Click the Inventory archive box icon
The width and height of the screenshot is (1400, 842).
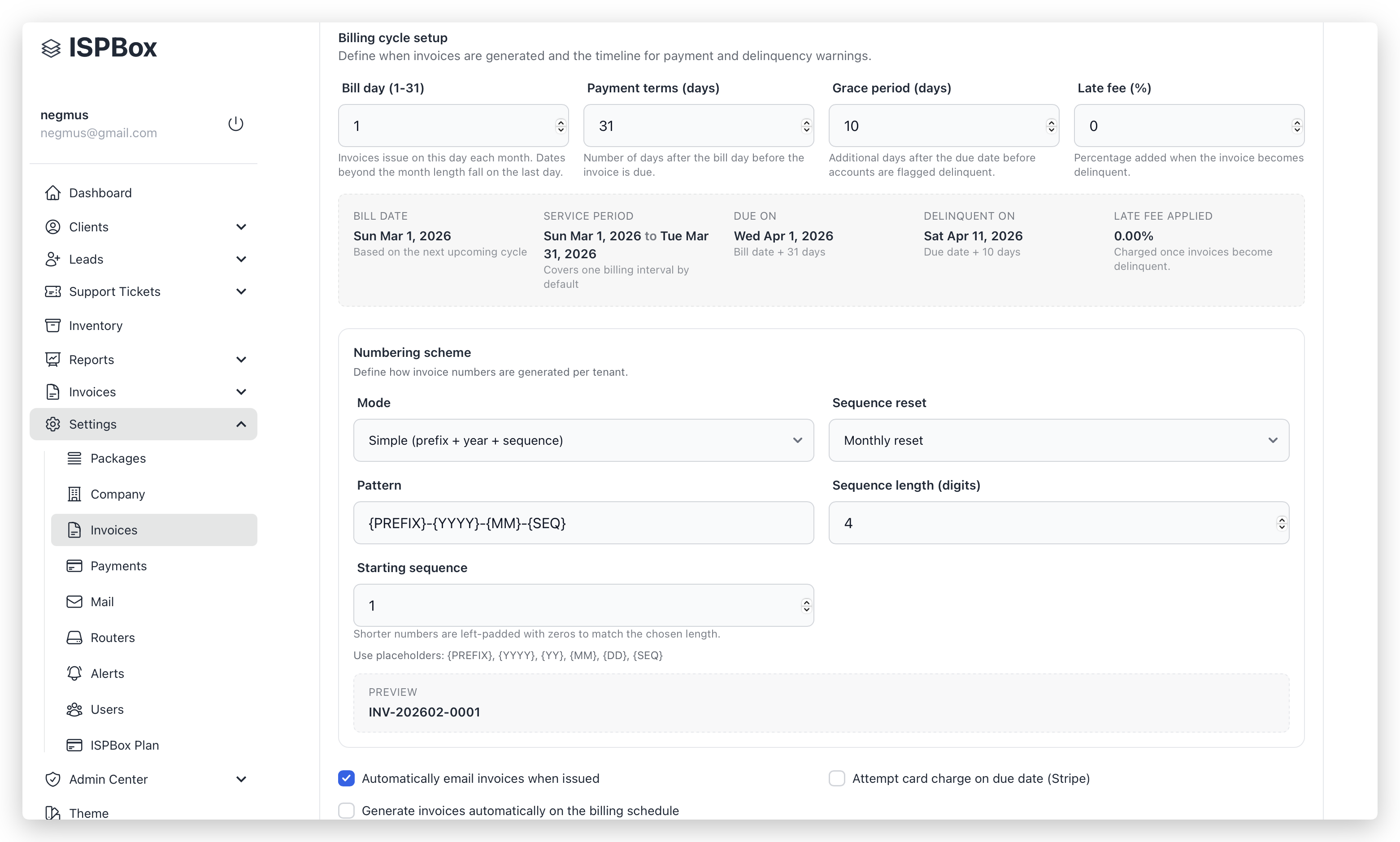[53, 326]
